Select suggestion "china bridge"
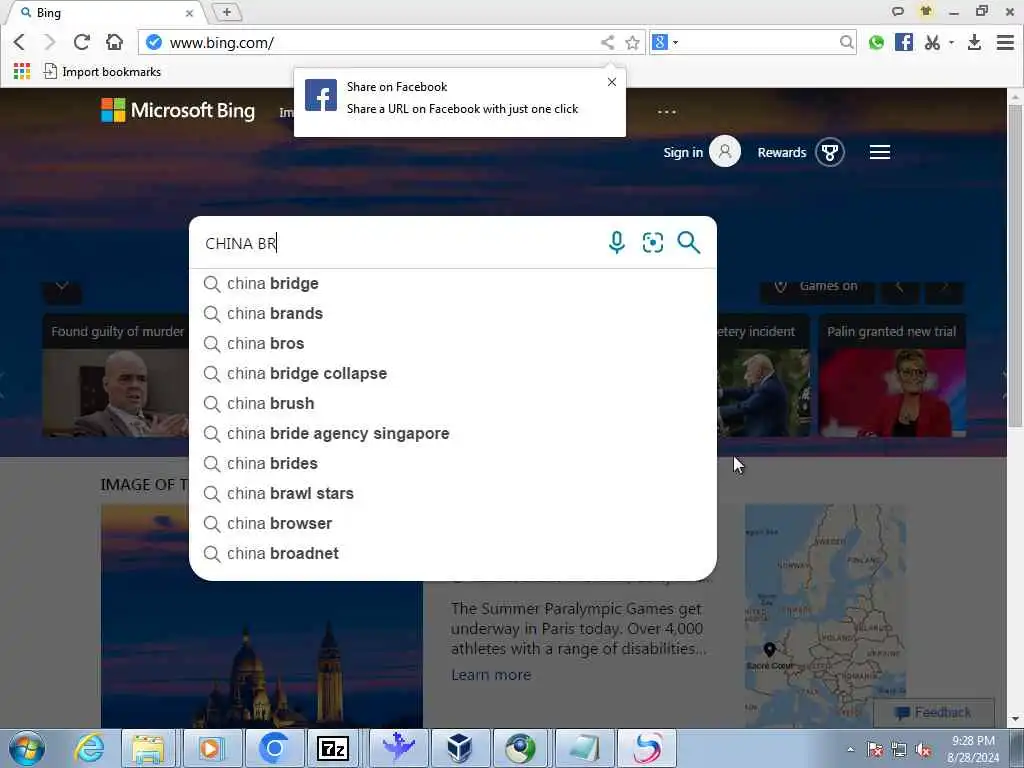The width and height of the screenshot is (1024, 768). click(453, 283)
